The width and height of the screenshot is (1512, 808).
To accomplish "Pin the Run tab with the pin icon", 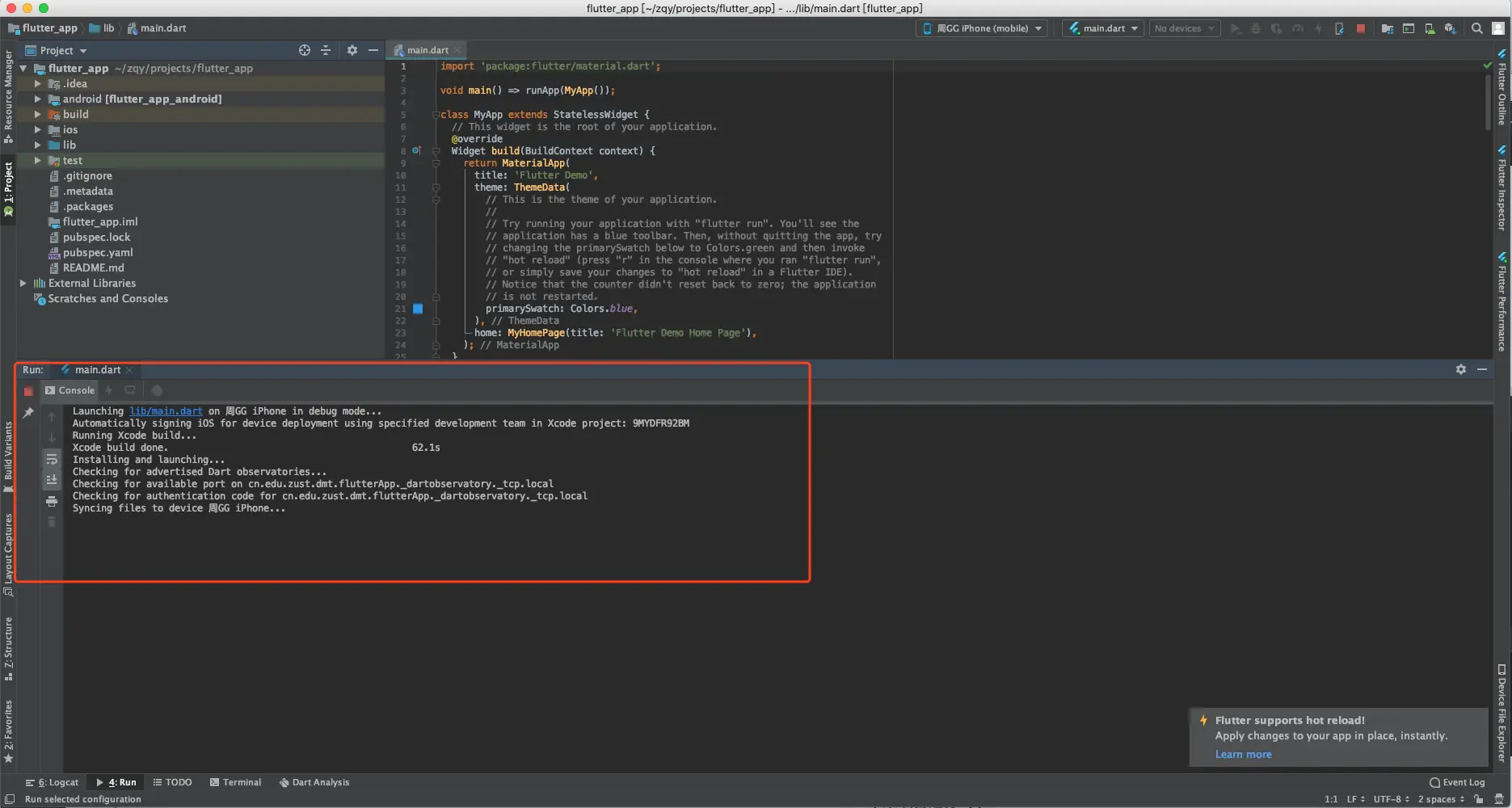I will click(x=28, y=413).
